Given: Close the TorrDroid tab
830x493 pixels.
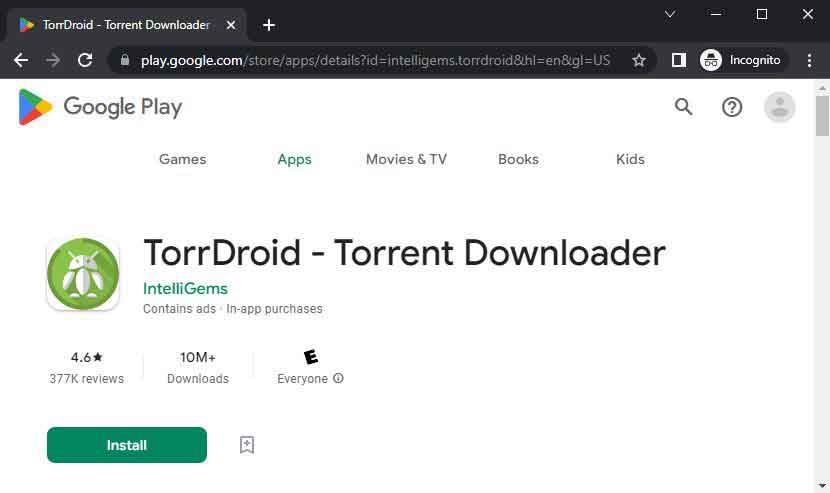Looking at the screenshot, I should (231, 25).
